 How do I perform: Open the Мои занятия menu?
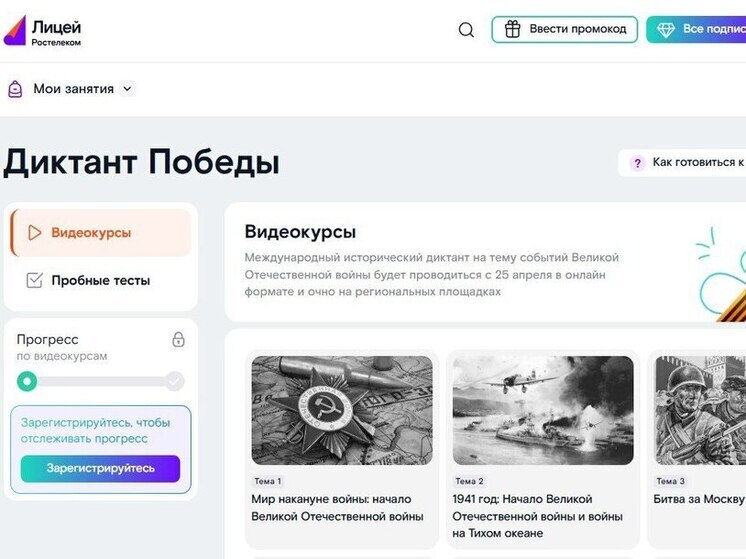[x=73, y=89]
